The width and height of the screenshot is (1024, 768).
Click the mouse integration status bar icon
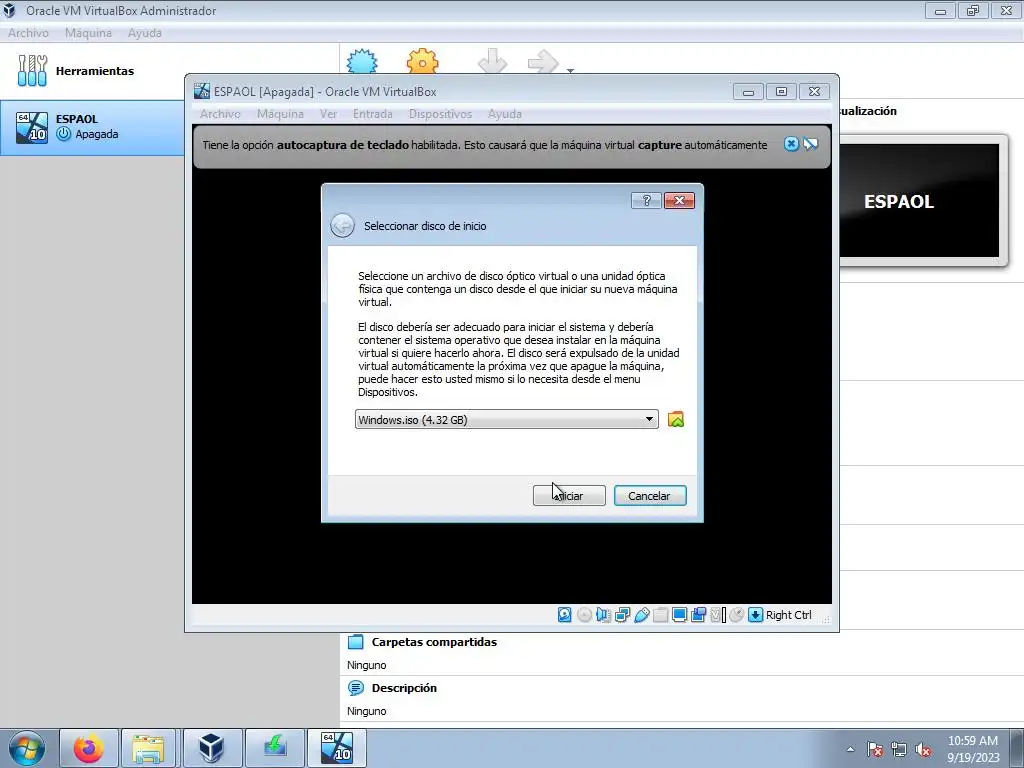pyautogui.click(x=737, y=615)
